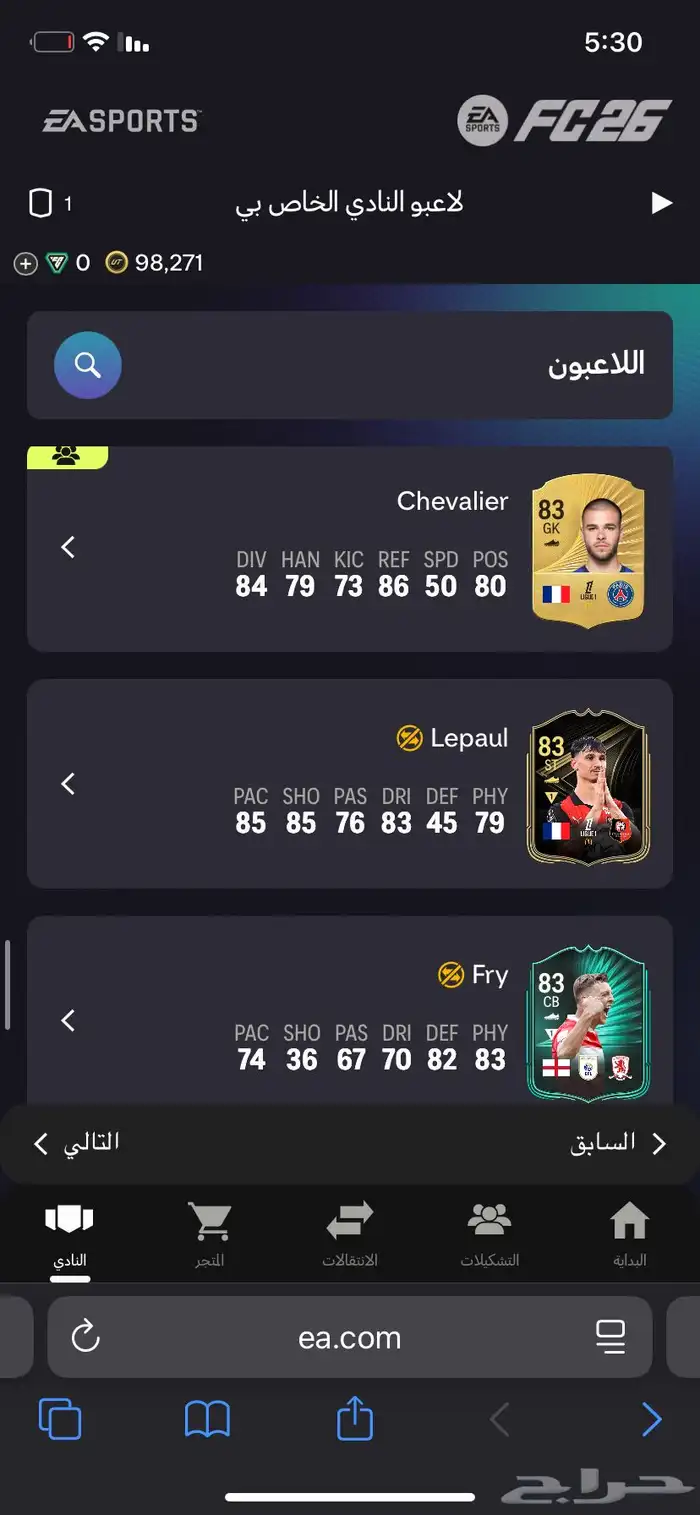Viewport: 700px width, 1515px height.
Task: Open the Club tab in bottom navigation
Action: 69,1236
